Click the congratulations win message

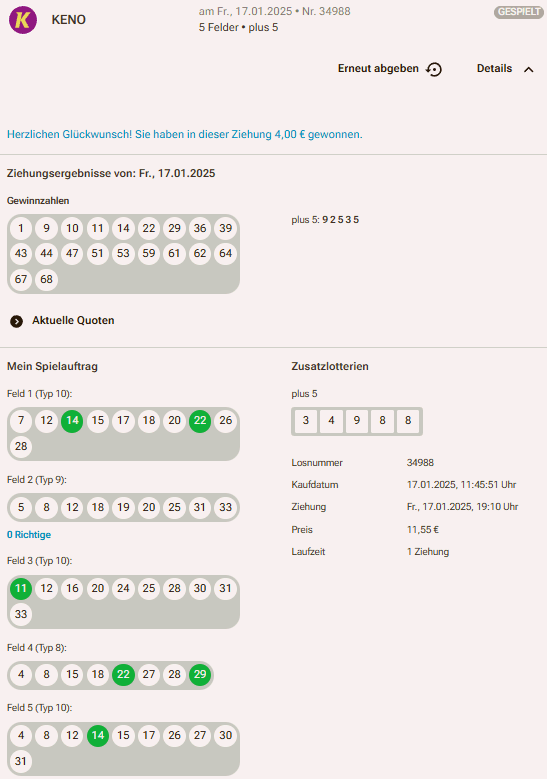click(x=184, y=135)
